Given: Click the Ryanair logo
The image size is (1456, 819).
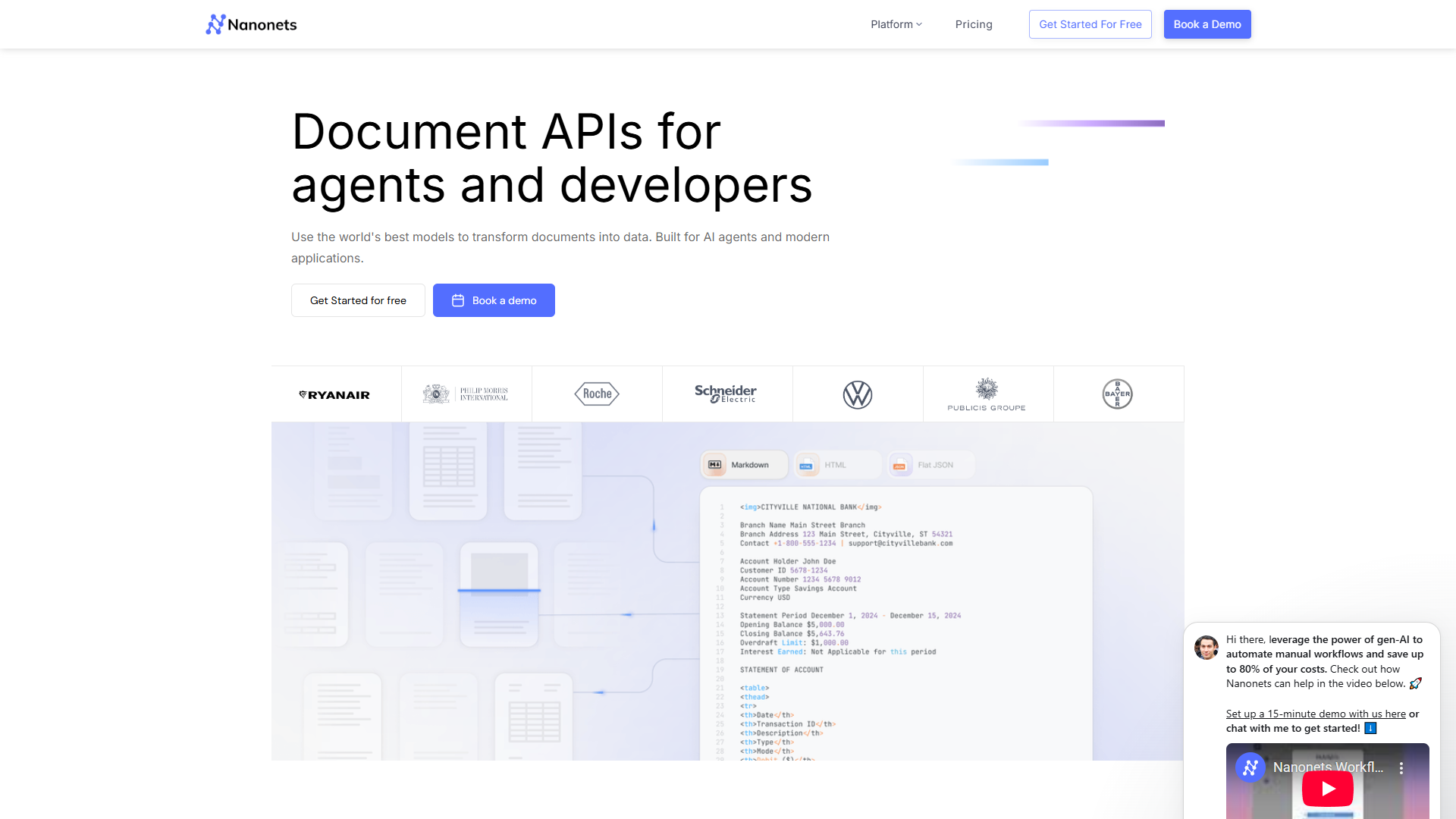Looking at the screenshot, I should tap(334, 394).
